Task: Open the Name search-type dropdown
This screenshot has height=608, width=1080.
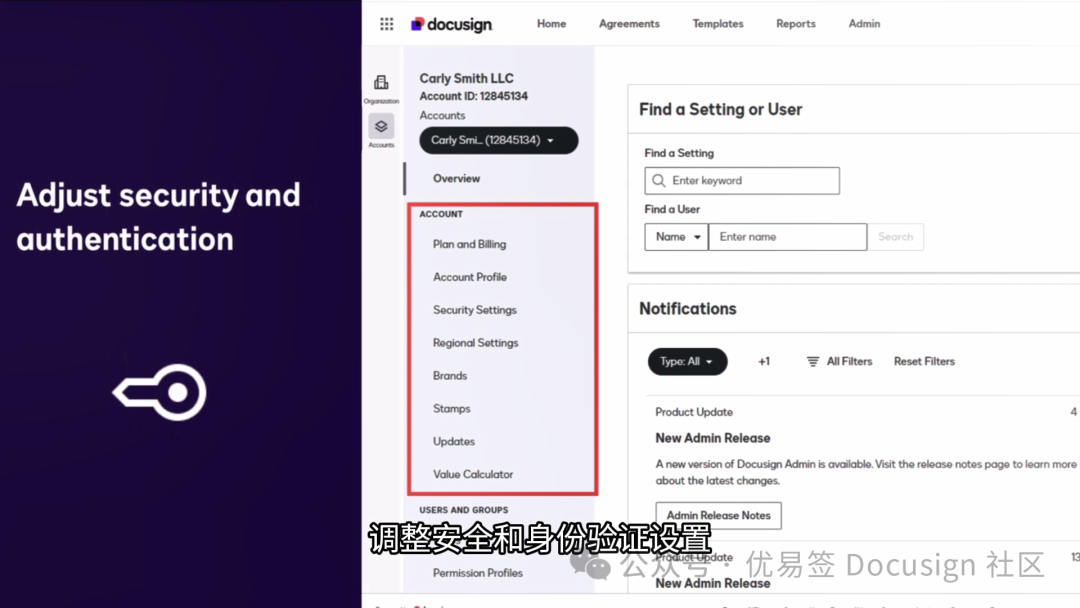Action: pyautogui.click(x=676, y=237)
